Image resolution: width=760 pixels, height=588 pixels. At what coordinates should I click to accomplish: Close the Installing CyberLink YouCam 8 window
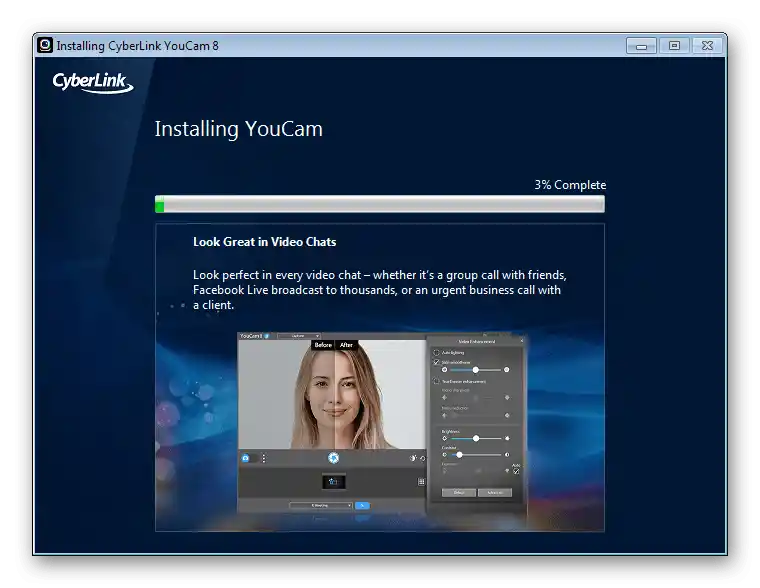(707, 46)
